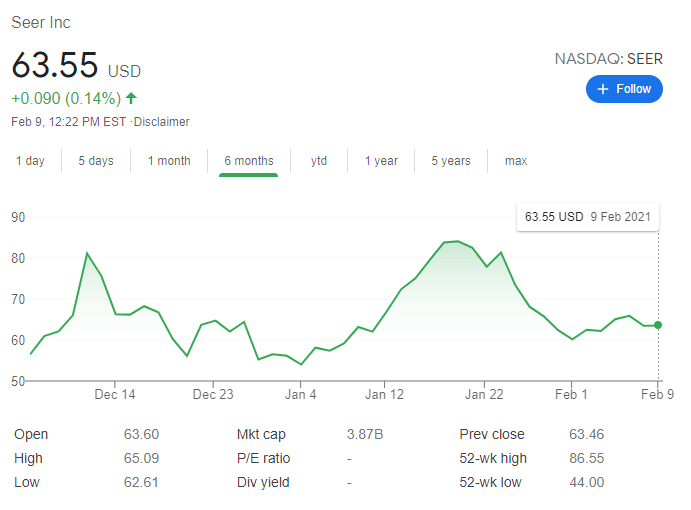Viewport: 691px width, 510px height.
Task: Switch chart to ytd
Action: (x=319, y=161)
